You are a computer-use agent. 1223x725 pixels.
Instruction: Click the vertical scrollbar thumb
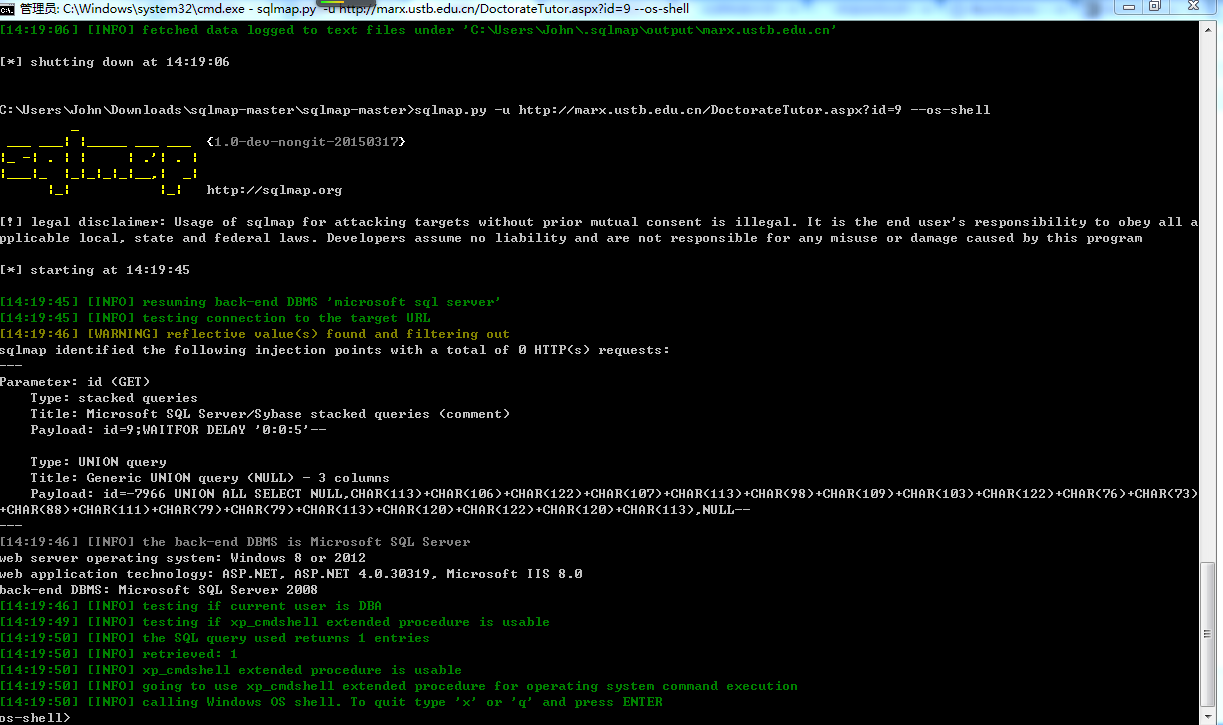1210,635
